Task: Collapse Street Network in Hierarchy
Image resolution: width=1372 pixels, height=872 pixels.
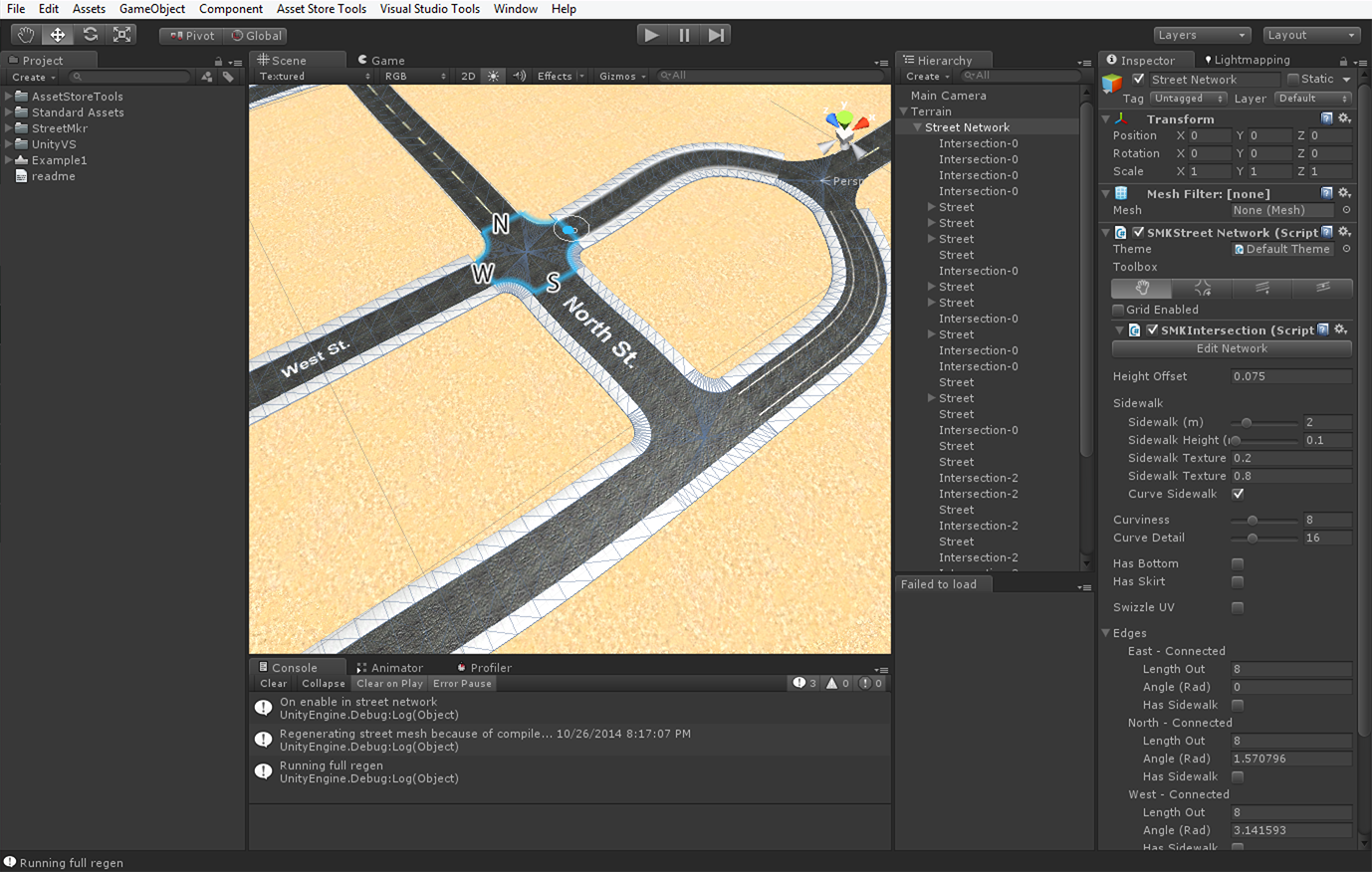Action: [x=917, y=127]
